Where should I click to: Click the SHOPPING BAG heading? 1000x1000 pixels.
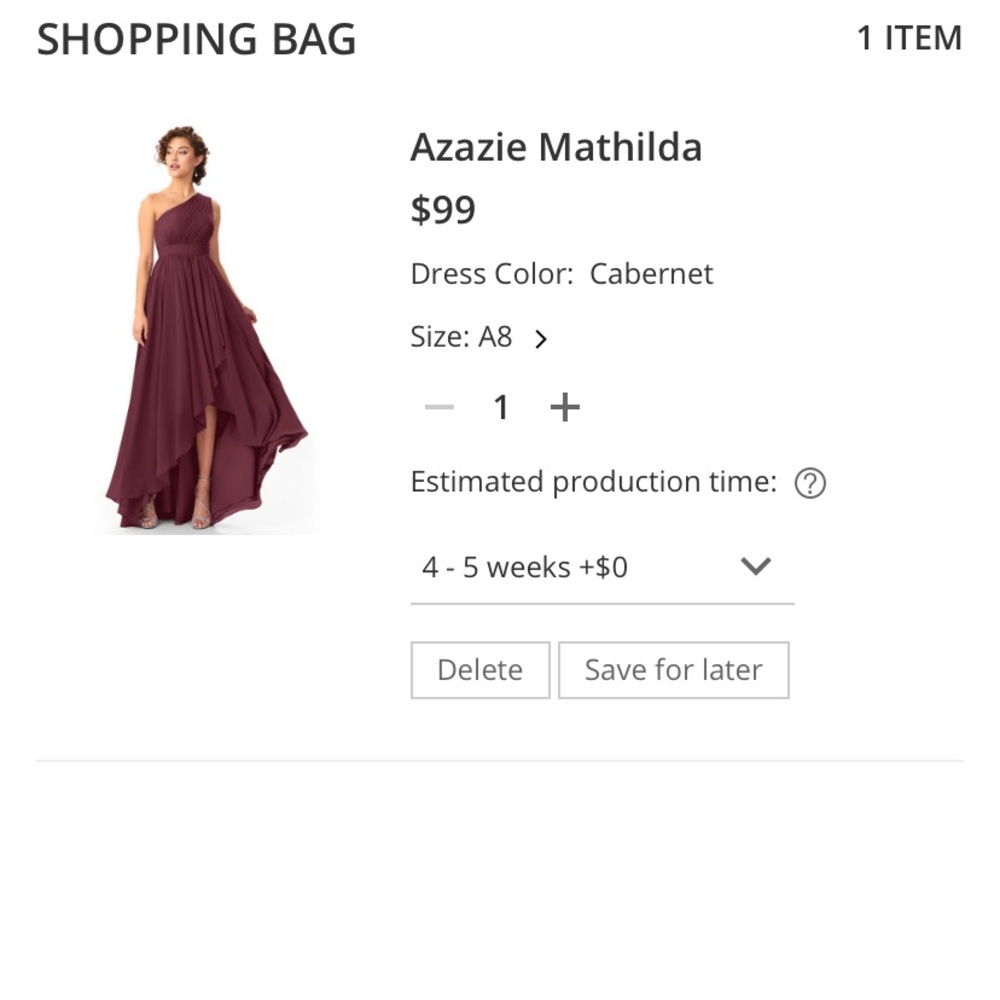pos(196,40)
